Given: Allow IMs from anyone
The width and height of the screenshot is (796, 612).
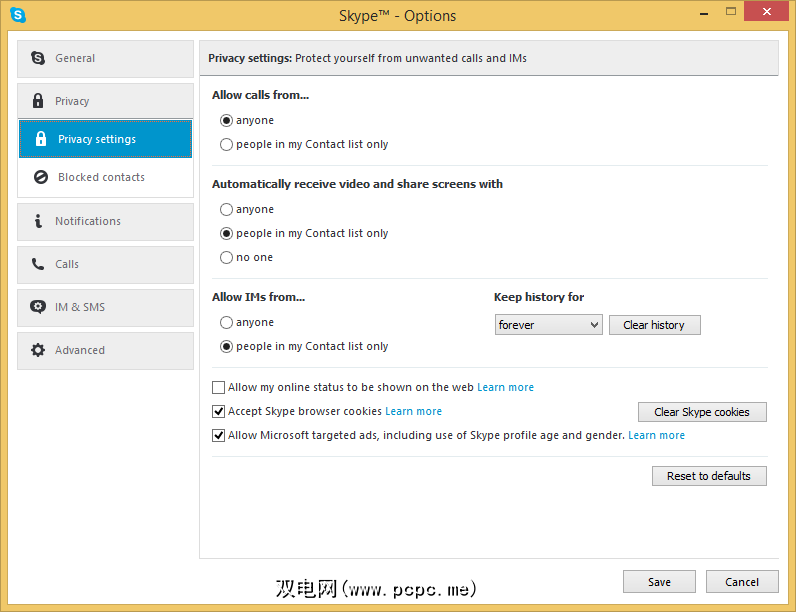Looking at the screenshot, I should tap(226, 323).
